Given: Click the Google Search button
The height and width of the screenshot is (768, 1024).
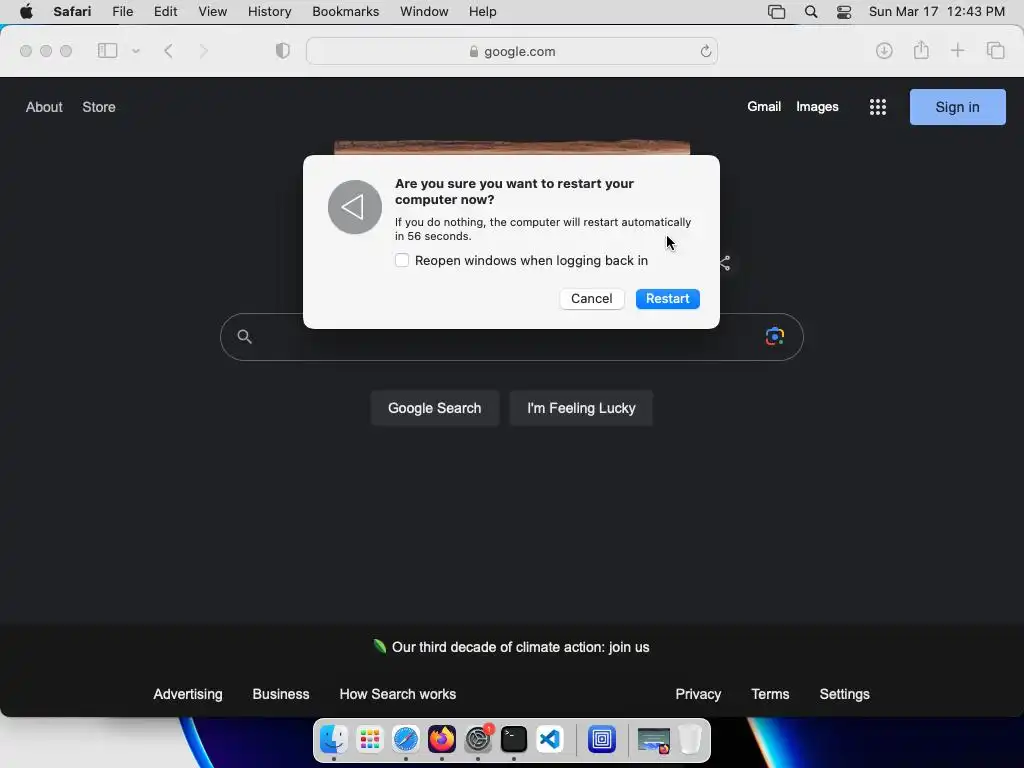Looking at the screenshot, I should [434, 408].
